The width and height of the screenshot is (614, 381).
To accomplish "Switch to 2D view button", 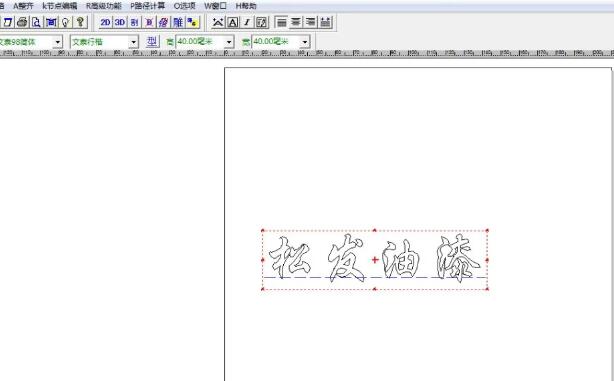I will click(x=105, y=22).
